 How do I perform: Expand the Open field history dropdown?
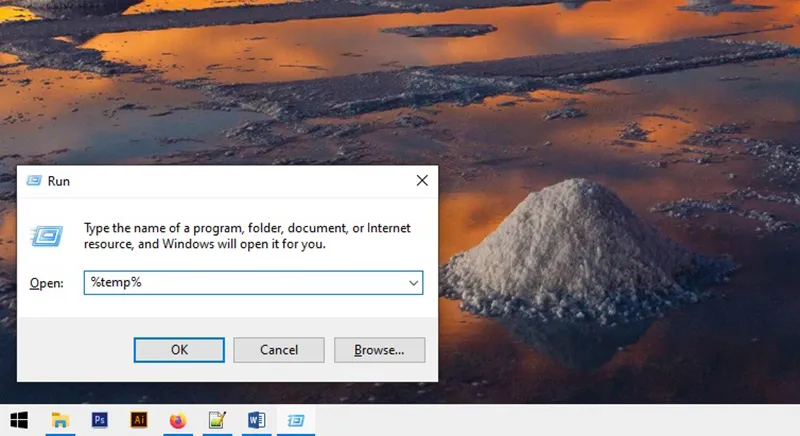[x=413, y=283]
